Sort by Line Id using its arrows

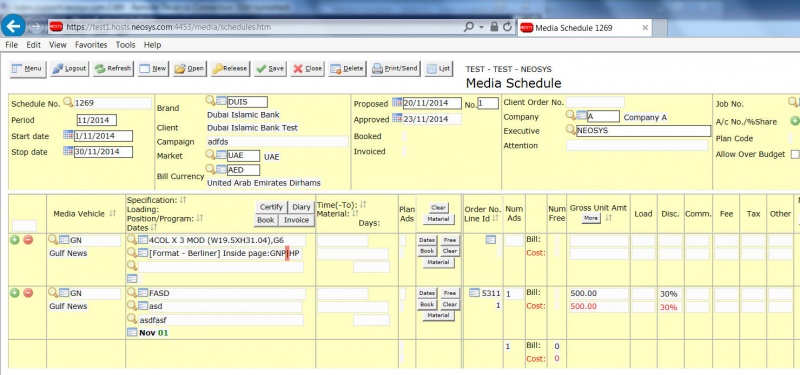[x=495, y=218]
